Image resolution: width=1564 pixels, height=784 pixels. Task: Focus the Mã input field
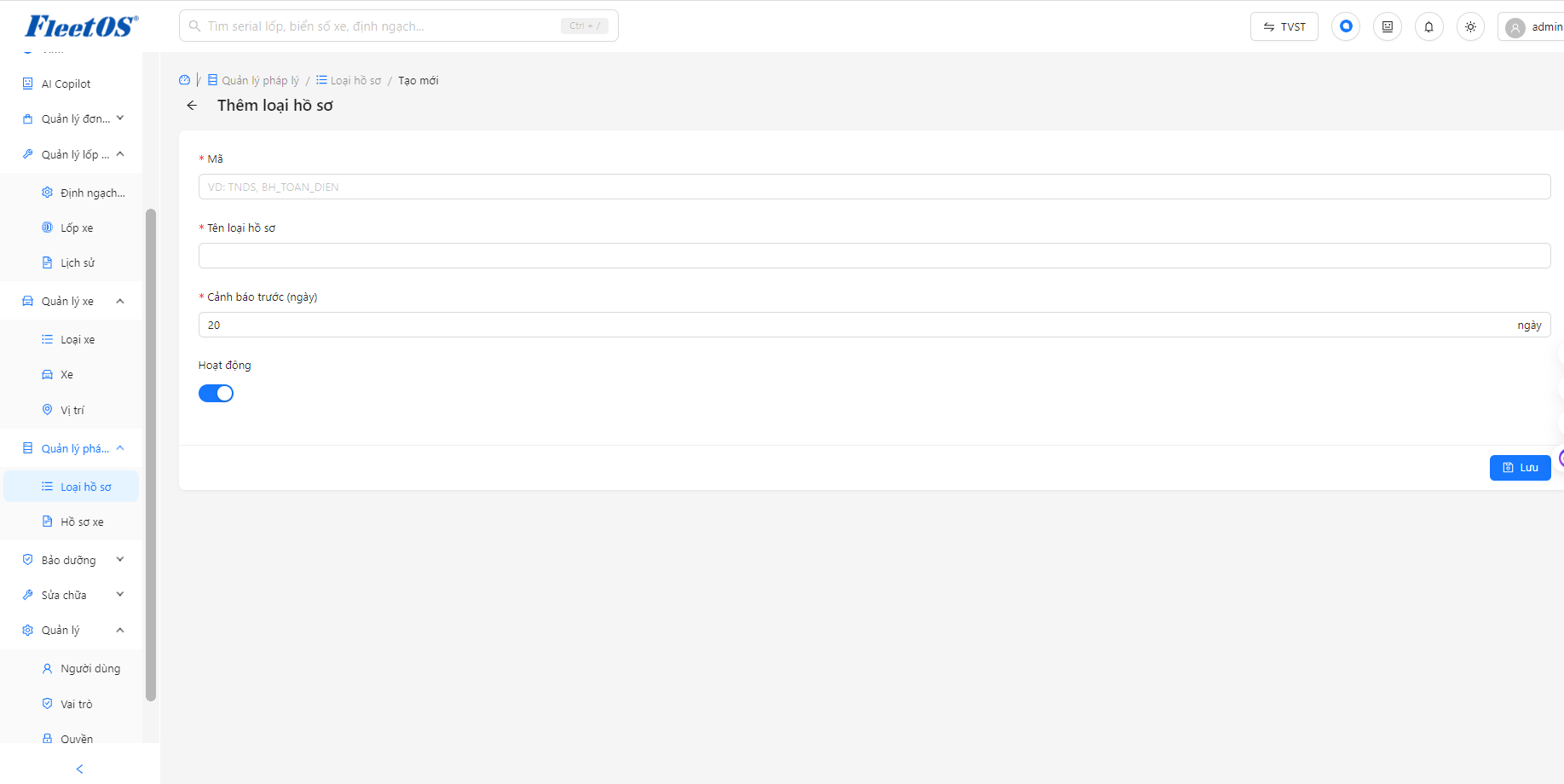point(874,187)
